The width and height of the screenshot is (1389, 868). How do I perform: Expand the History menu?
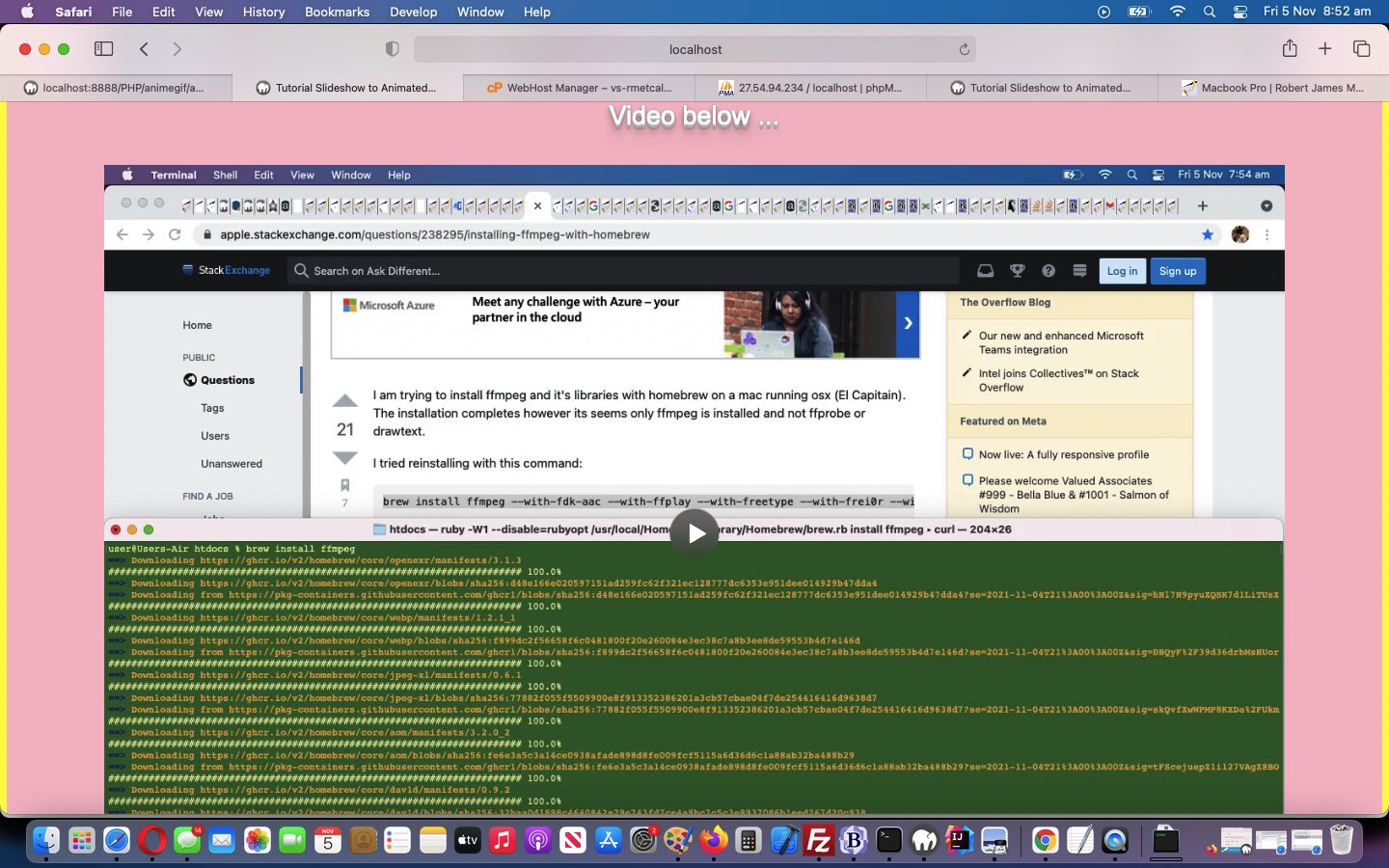pos(263,12)
